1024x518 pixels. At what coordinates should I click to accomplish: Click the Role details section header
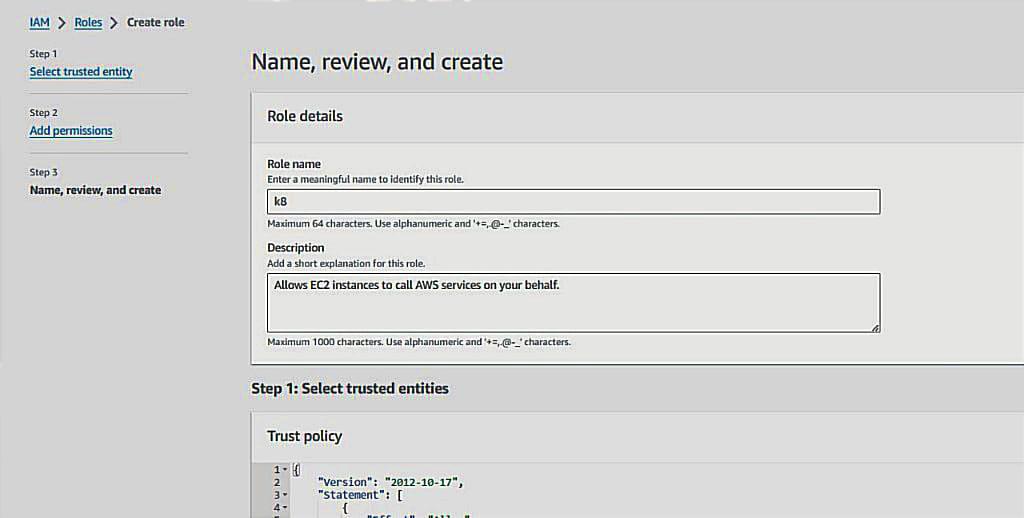(305, 116)
